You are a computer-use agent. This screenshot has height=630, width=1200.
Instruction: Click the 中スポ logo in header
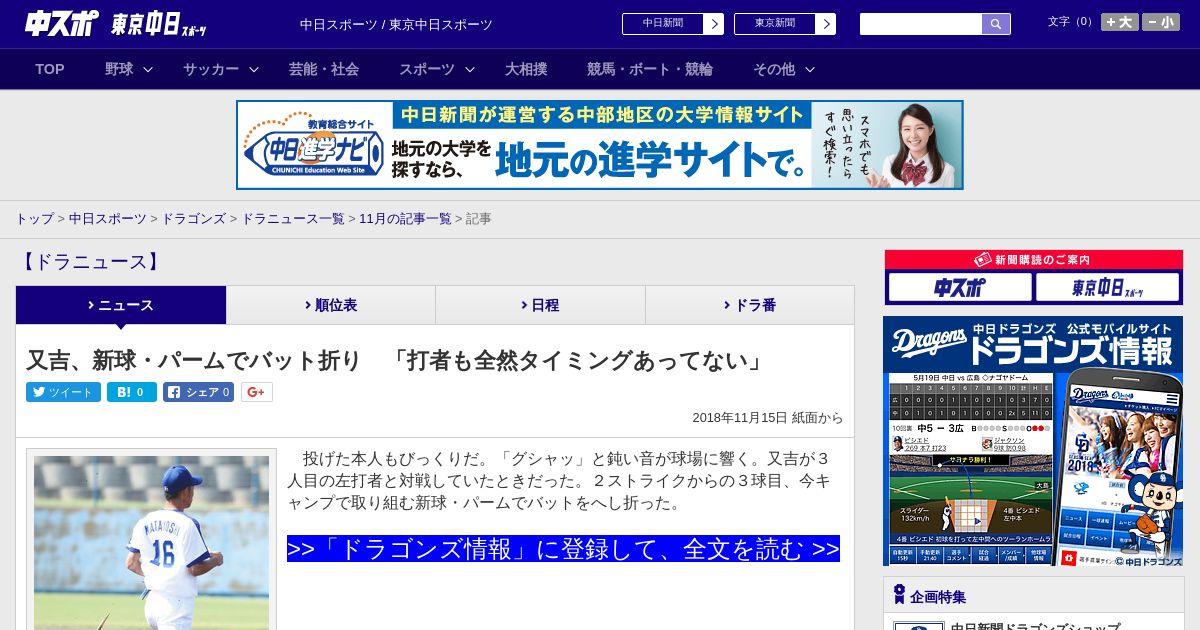[x=62, y=23]
